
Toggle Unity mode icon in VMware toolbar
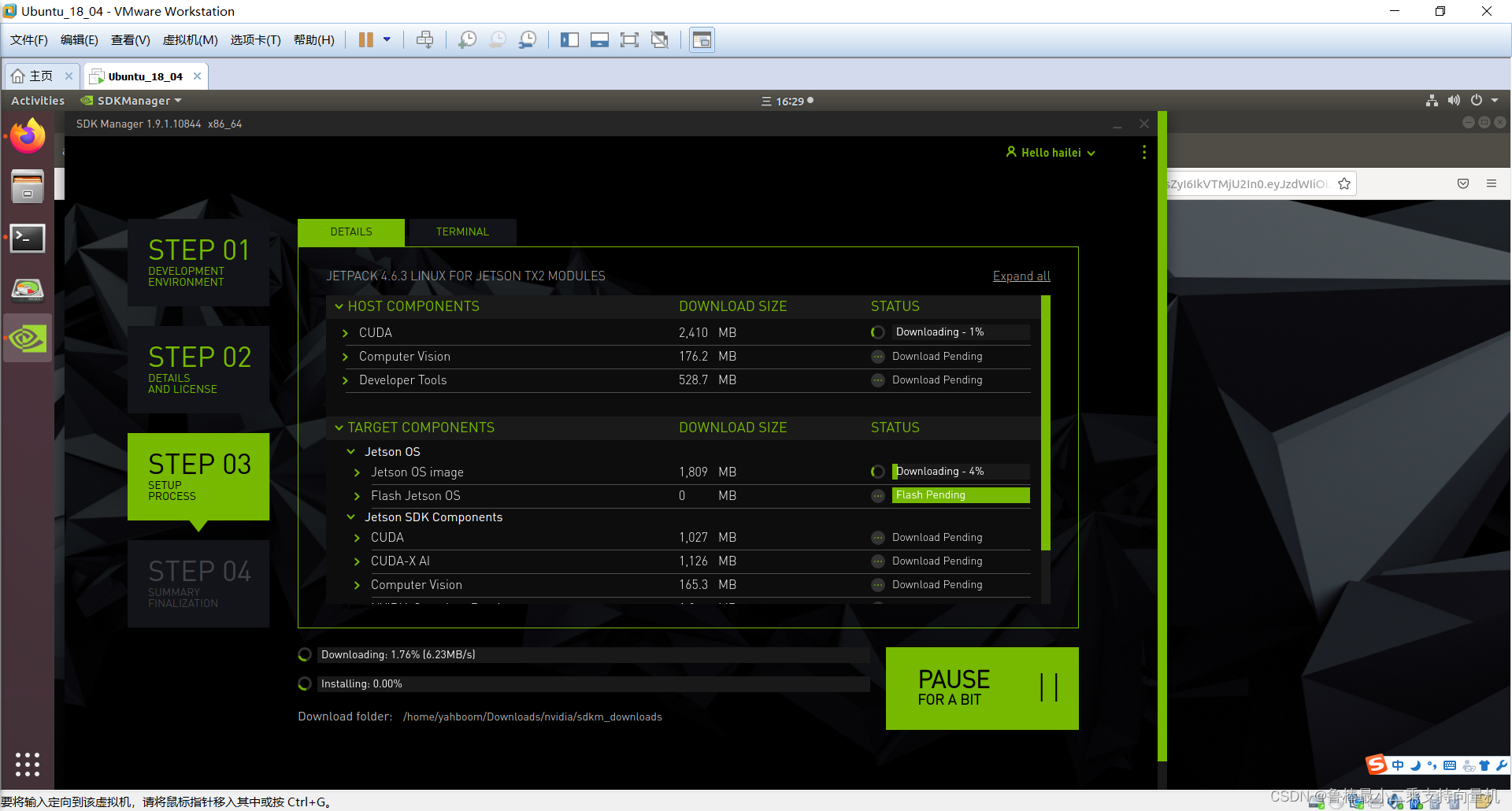point(660,40)
